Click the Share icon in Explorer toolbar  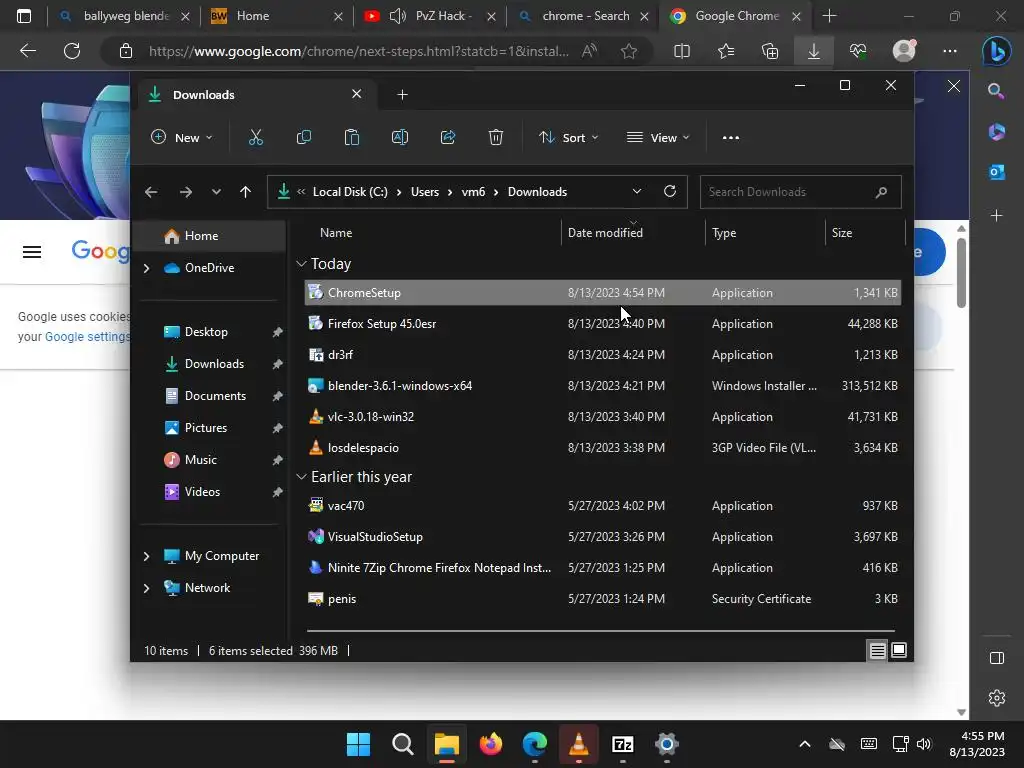click(448, 137)
